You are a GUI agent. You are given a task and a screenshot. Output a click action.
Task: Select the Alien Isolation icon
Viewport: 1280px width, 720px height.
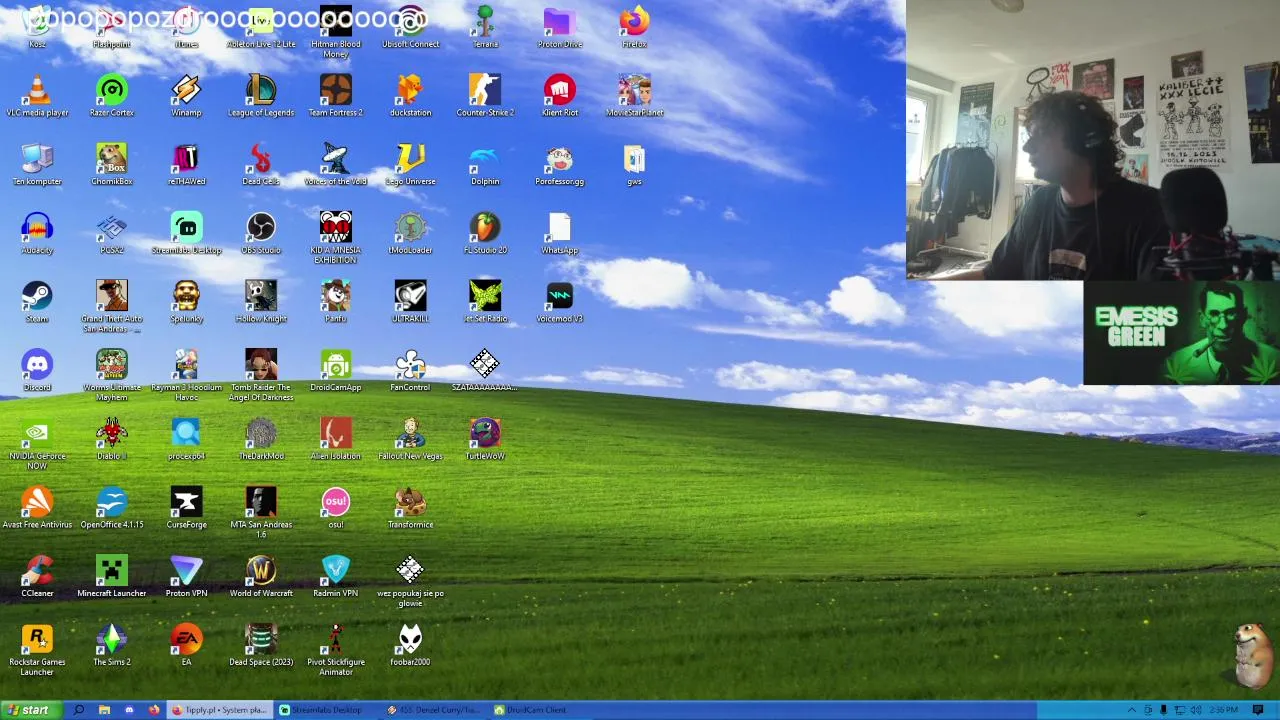[336, 440]
